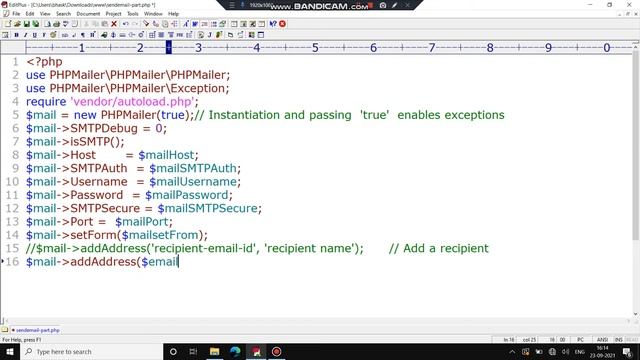Click 'PC' file format in status bar
The height and width of the screenshot is (360, 640).
[580, 340]
